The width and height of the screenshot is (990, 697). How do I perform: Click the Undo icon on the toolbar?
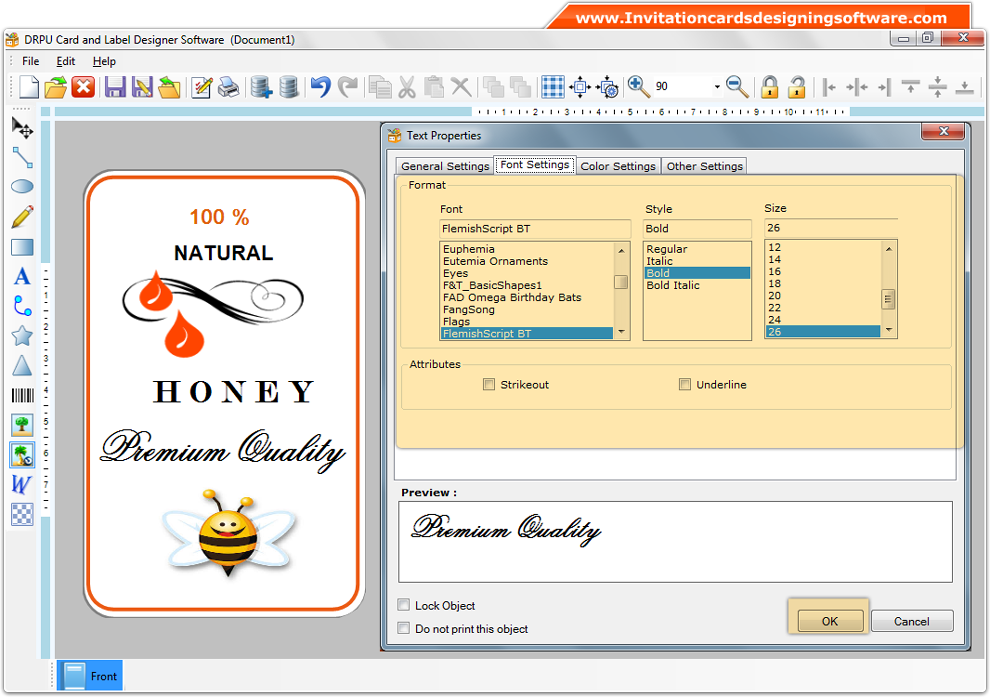pos(319,87)
